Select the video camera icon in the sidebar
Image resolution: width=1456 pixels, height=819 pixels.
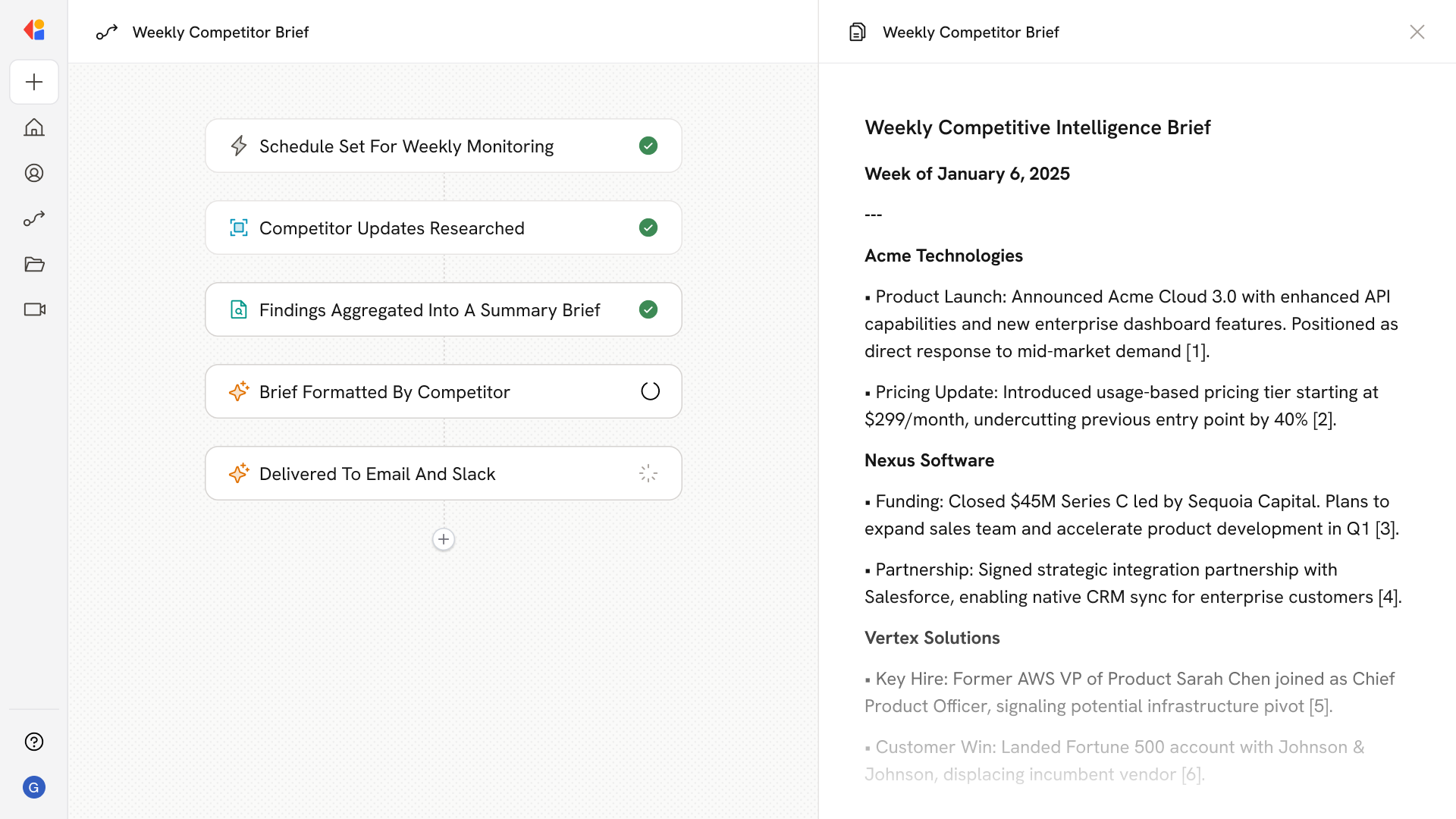tap(34, 309)
